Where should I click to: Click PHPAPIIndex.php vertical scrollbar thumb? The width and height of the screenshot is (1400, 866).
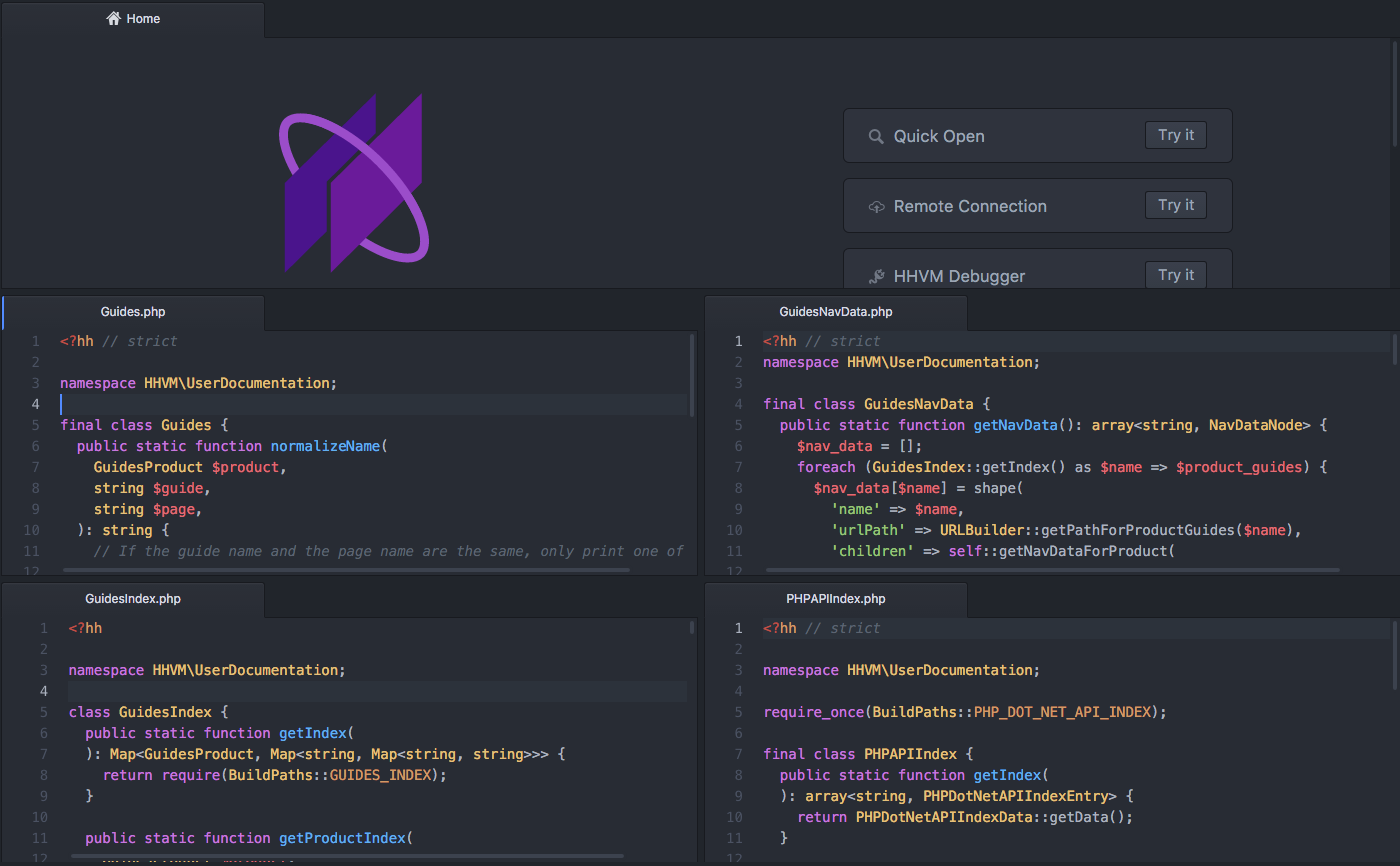click(1395, 655)
